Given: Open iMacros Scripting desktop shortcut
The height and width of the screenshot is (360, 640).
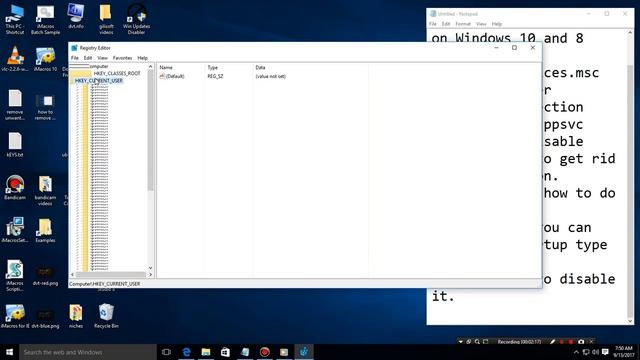Looking at the screenshot, I should (15, 276).
